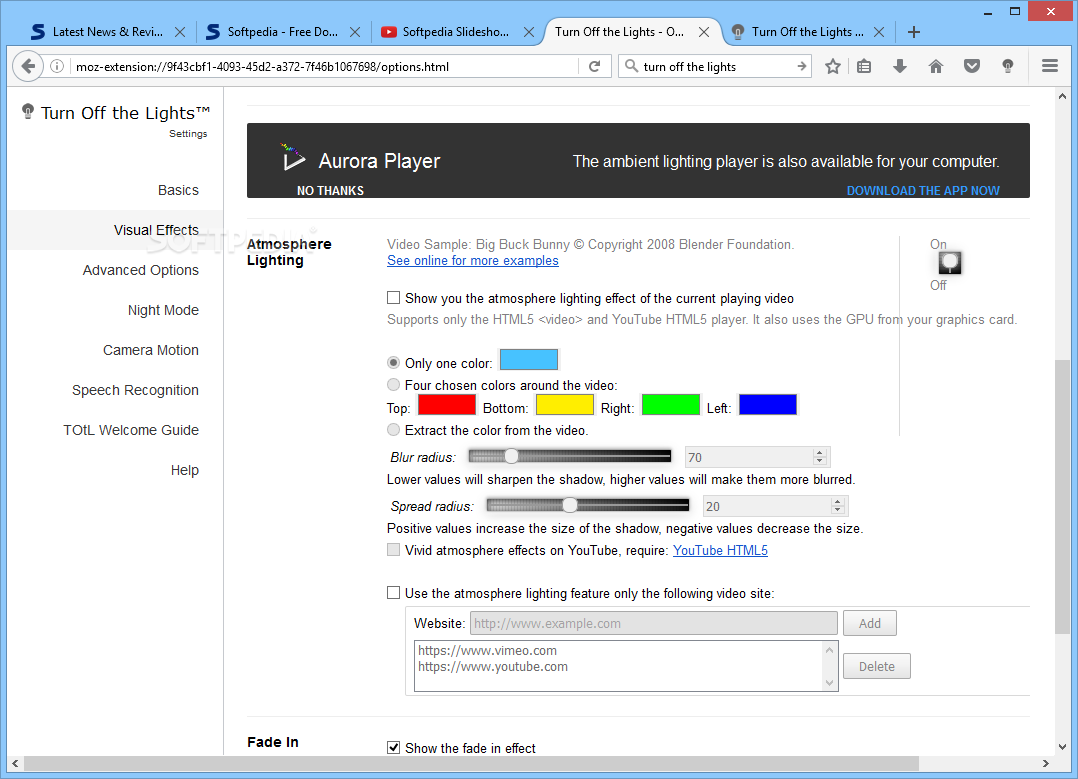
Task: Close the active Turn Off the Lights options tab
Action: [704, 32]
